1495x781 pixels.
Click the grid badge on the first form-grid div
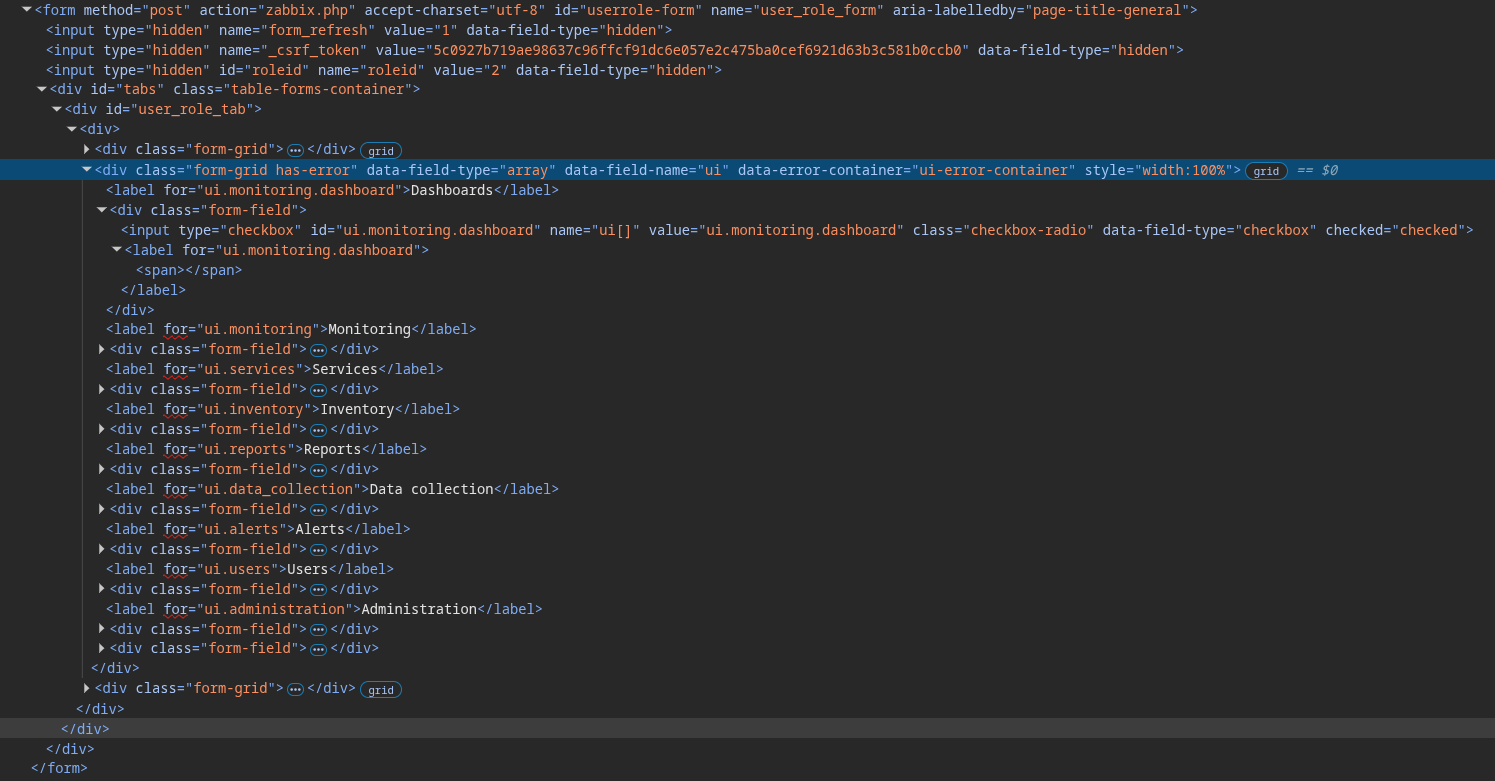click(380, 151)
